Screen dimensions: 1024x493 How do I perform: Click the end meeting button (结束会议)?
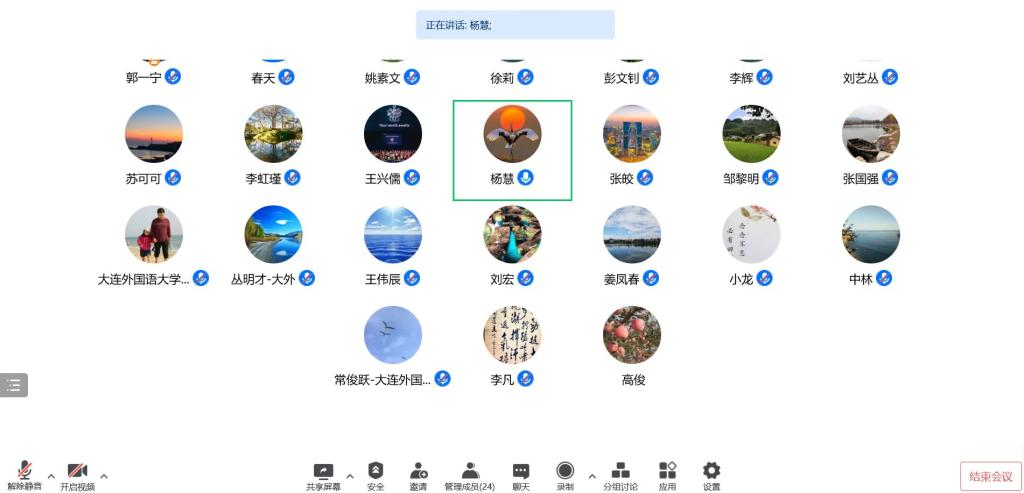tap(991, 477)
